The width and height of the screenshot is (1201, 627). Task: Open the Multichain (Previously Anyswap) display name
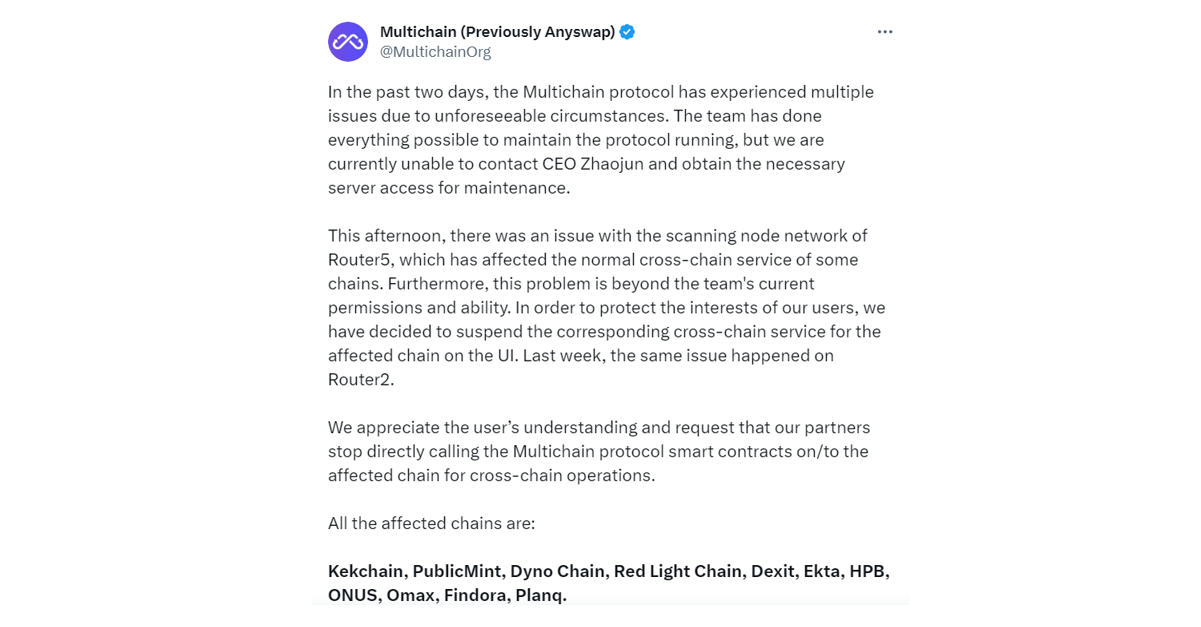(x=497, y=32)
